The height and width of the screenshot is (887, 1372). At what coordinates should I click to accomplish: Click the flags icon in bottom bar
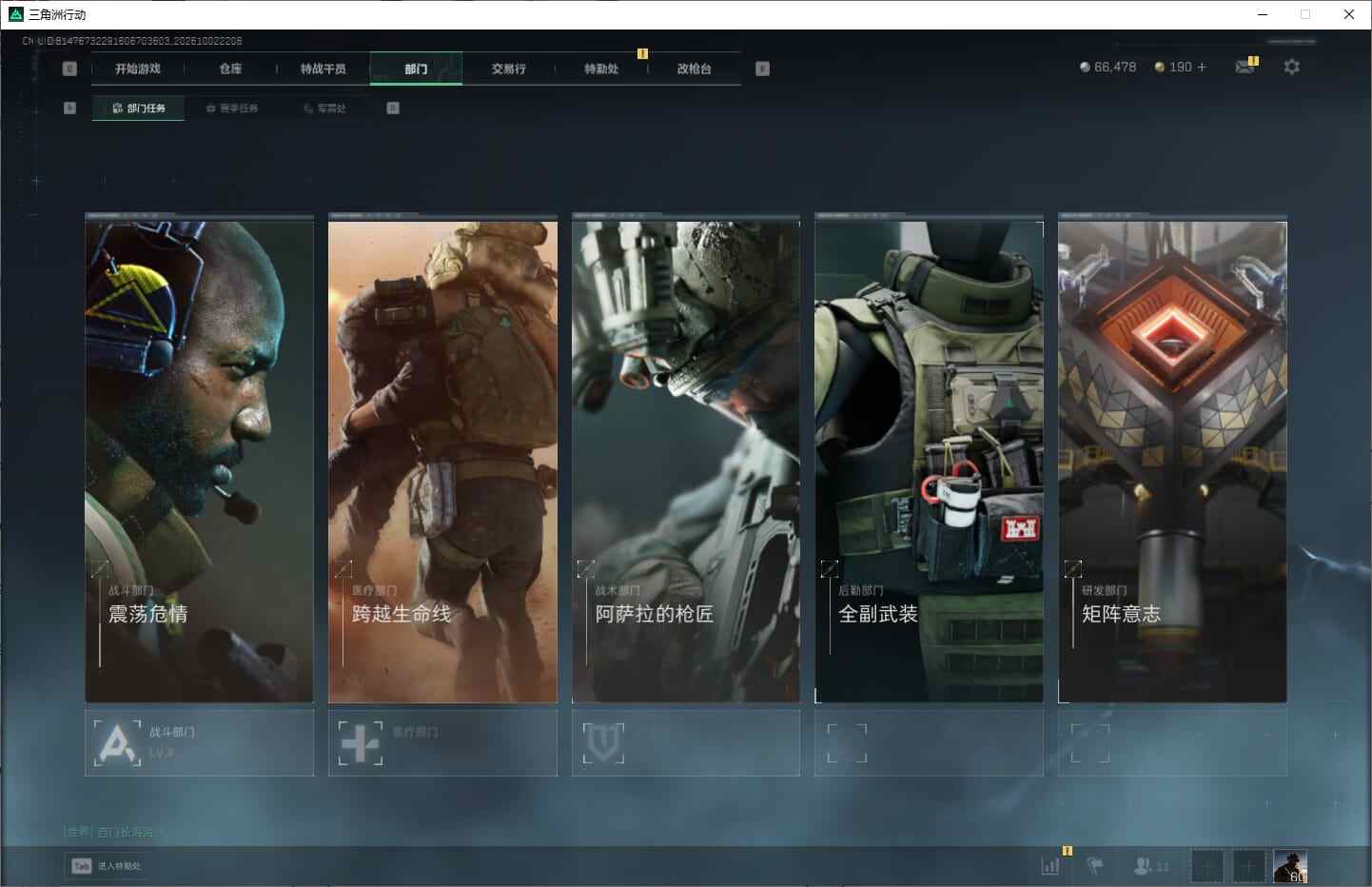coord(1095,866)
